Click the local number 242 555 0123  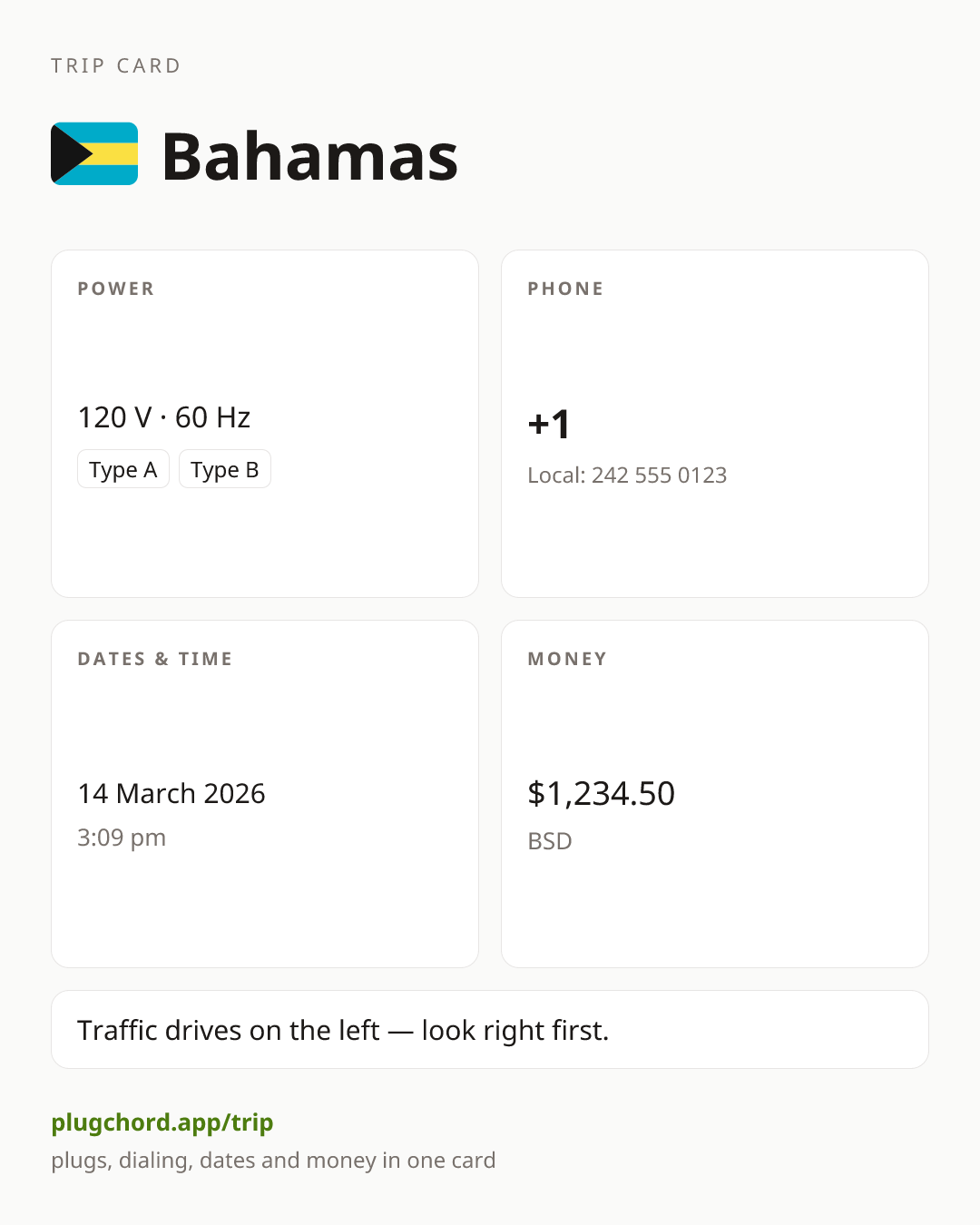coord(660,475)
